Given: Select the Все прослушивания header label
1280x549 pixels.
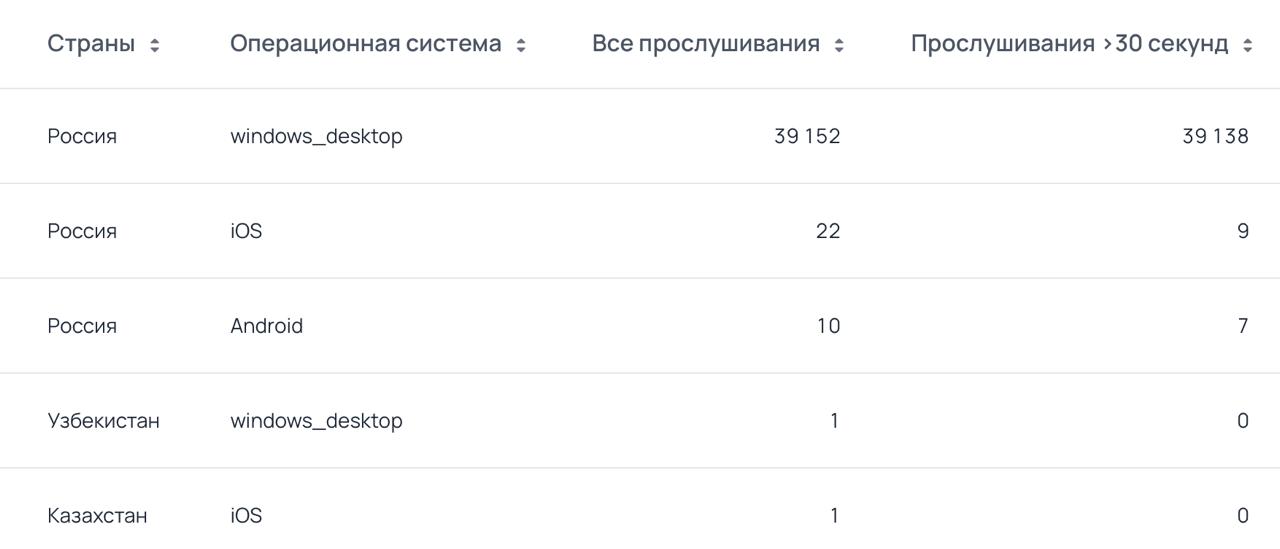Looking at the screenshot, I should coord(706,44).
